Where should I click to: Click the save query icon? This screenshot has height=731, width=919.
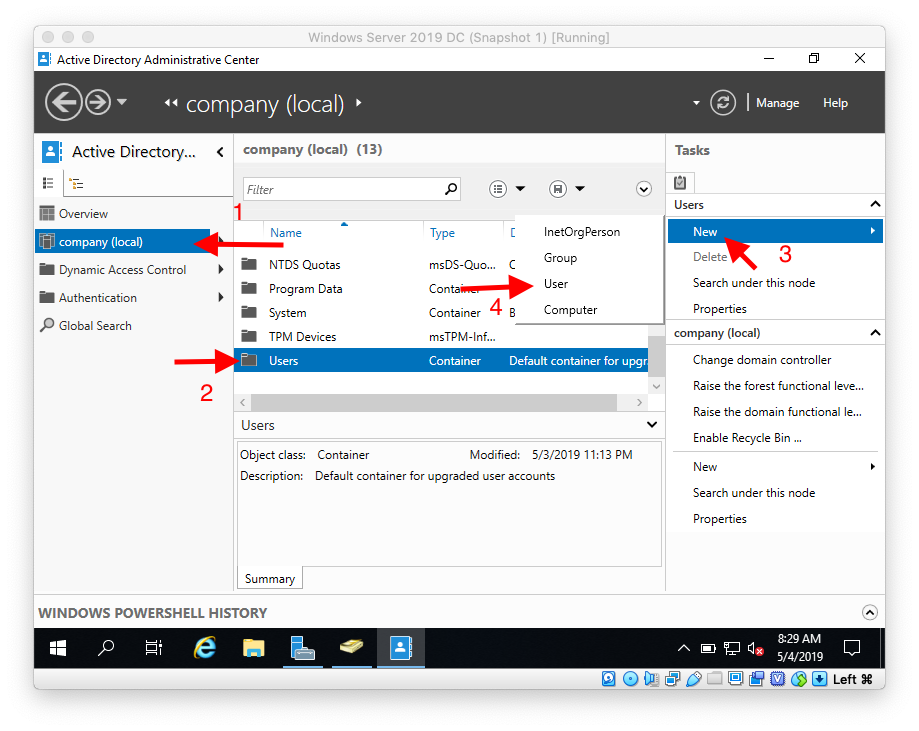558,189
